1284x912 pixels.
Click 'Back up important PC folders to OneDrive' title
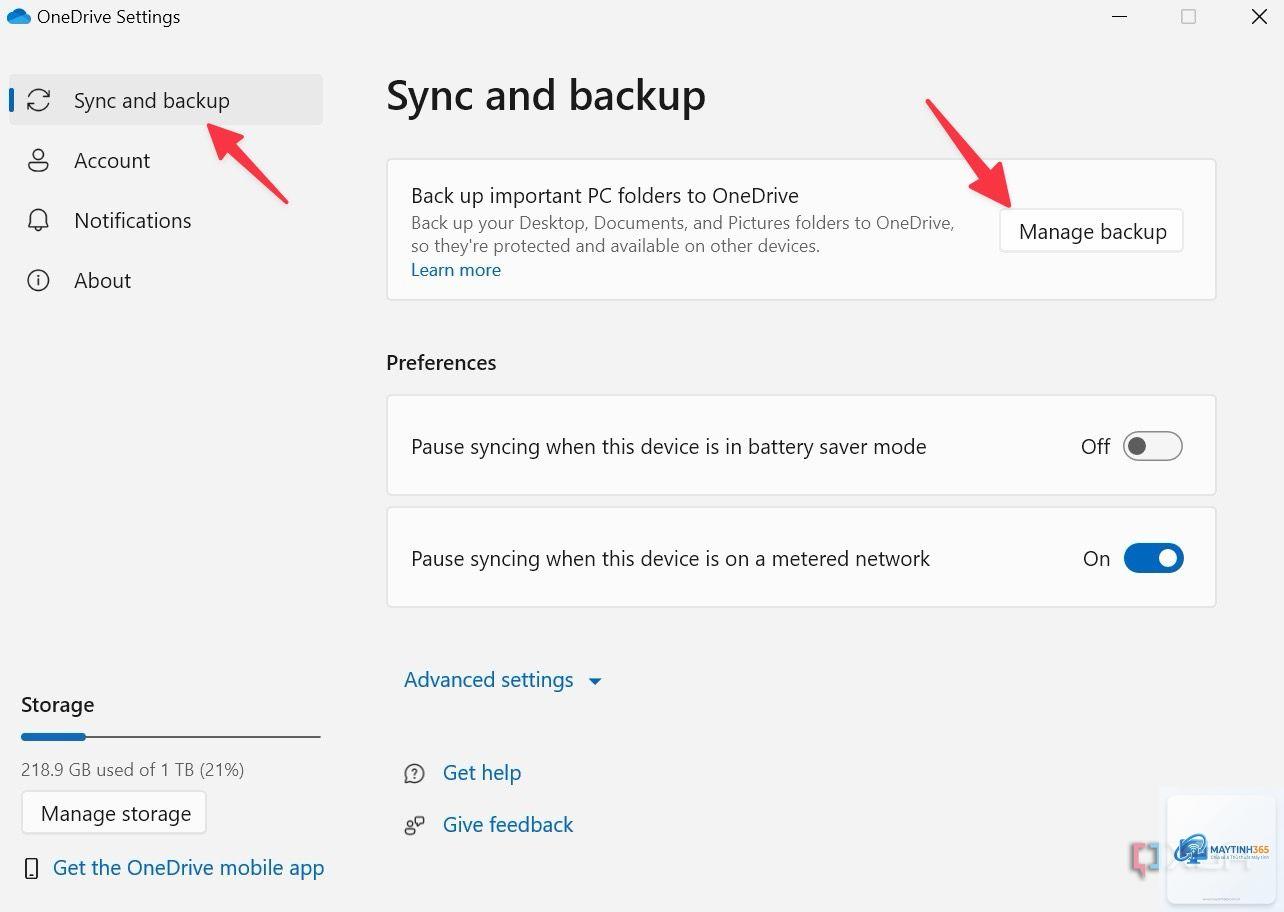[605, 196]
